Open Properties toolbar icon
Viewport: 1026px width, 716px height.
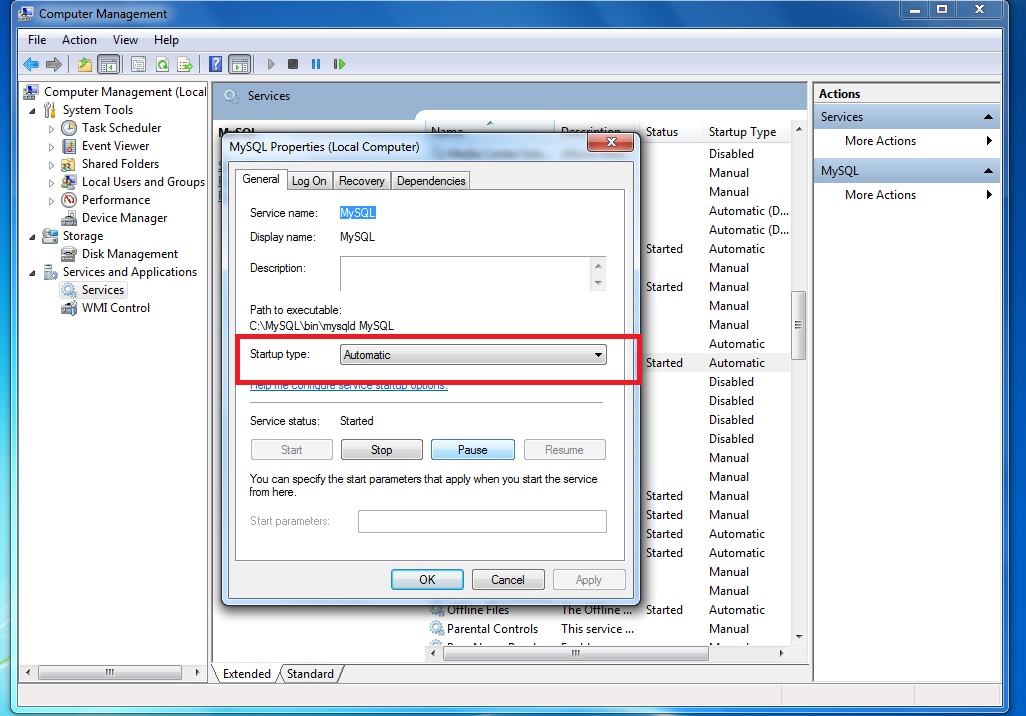tap(138, 64)
